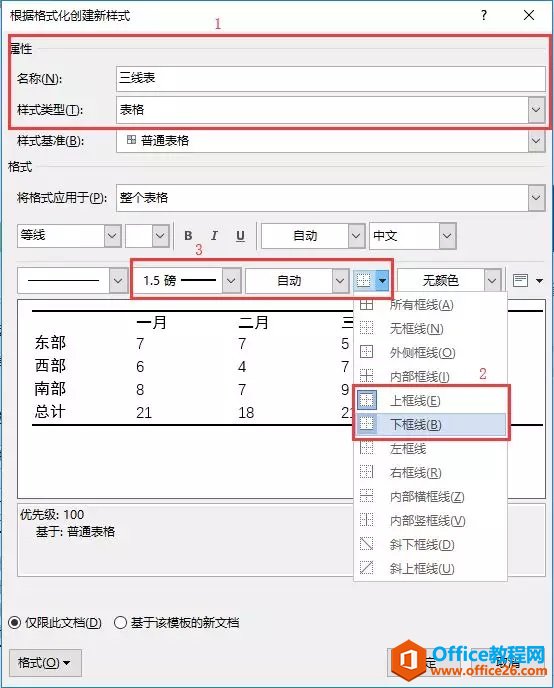Close the new style dialog
Screen dimensions: 554x688
click(529, 15)
